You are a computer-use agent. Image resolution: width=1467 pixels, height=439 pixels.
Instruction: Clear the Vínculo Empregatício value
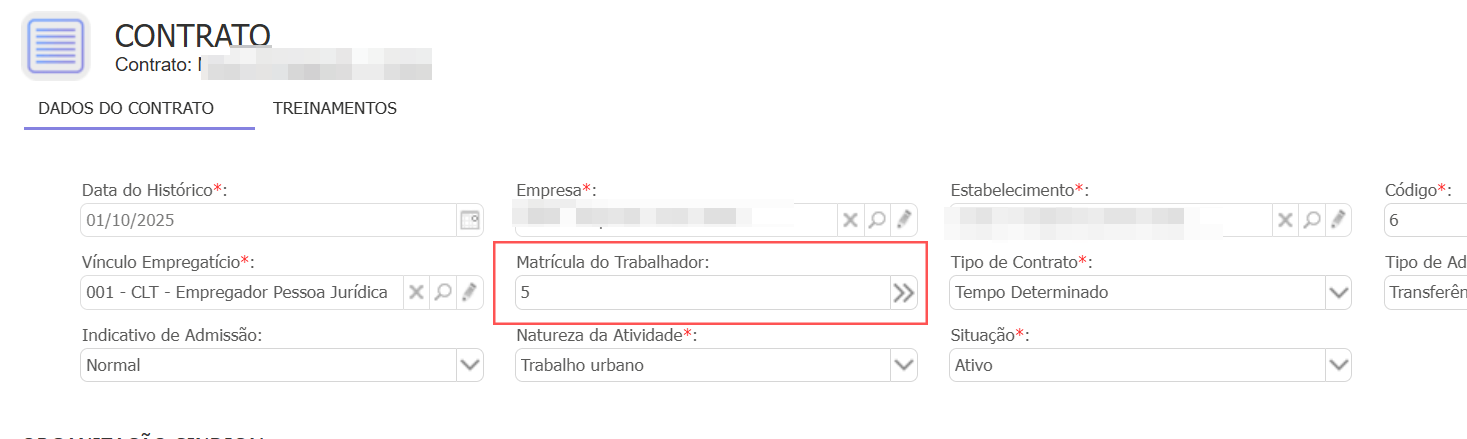click(416, 293)
